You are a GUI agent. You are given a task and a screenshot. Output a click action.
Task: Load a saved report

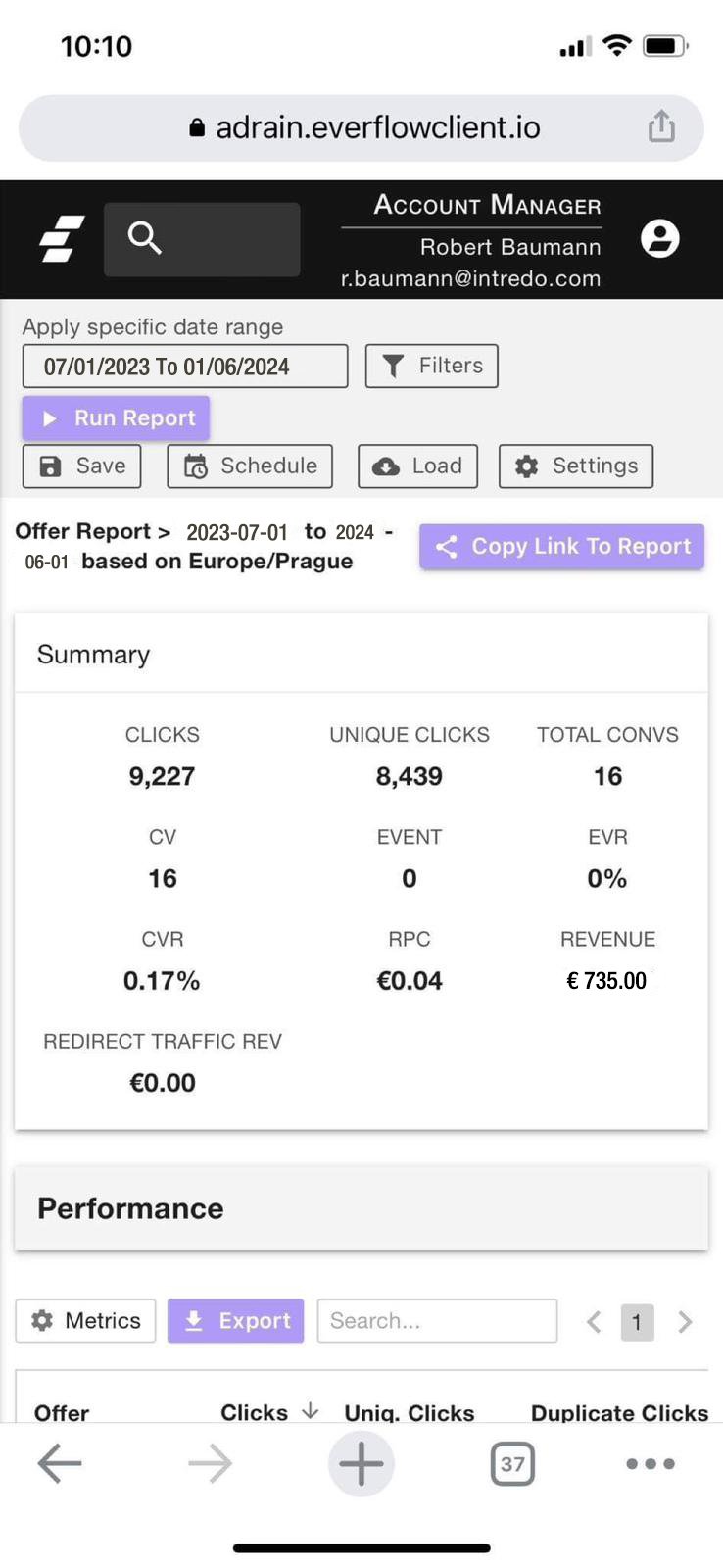(x=418, y=466)
